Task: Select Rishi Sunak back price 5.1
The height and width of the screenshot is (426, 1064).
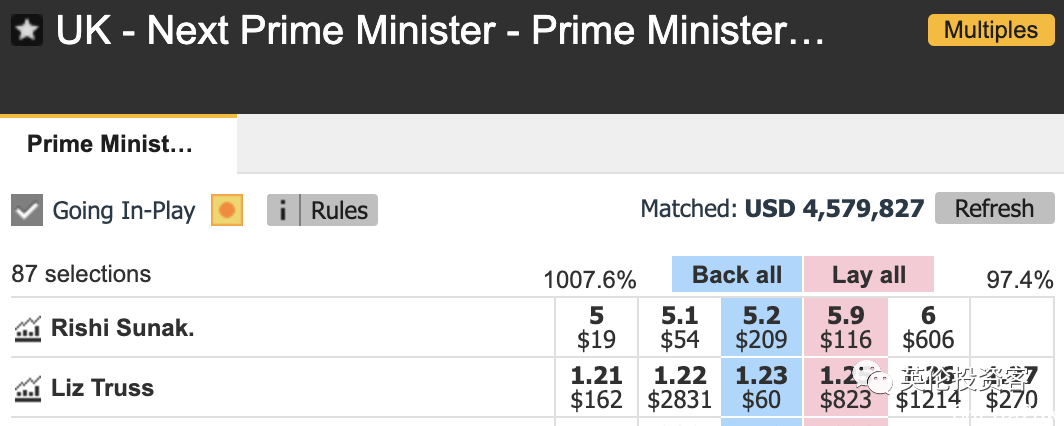Action: [x=679, y=327]
